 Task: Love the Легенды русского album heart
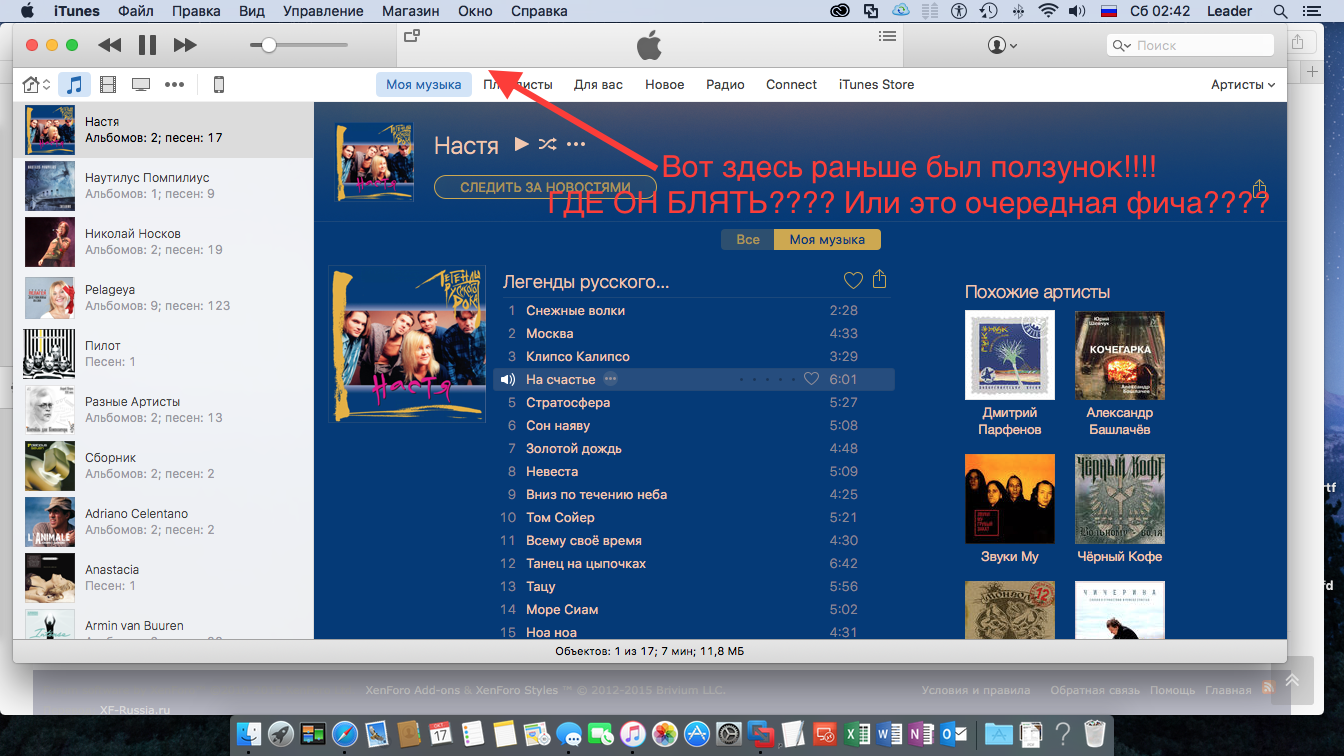[x=852, y=280]
